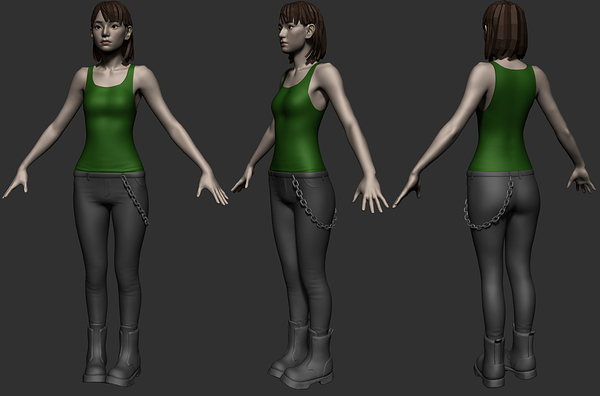Click the front-view model's outstretched left hand
Image resolution: width=600 pixels, height=396 pixels.
(x=212, y=187)
